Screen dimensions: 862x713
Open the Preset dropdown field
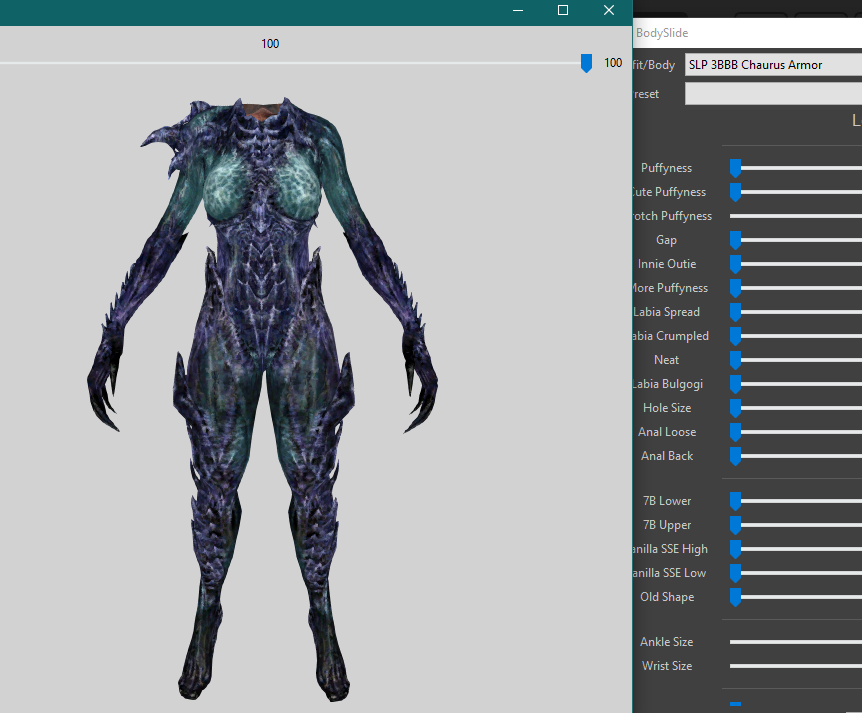tap(773, 94)
